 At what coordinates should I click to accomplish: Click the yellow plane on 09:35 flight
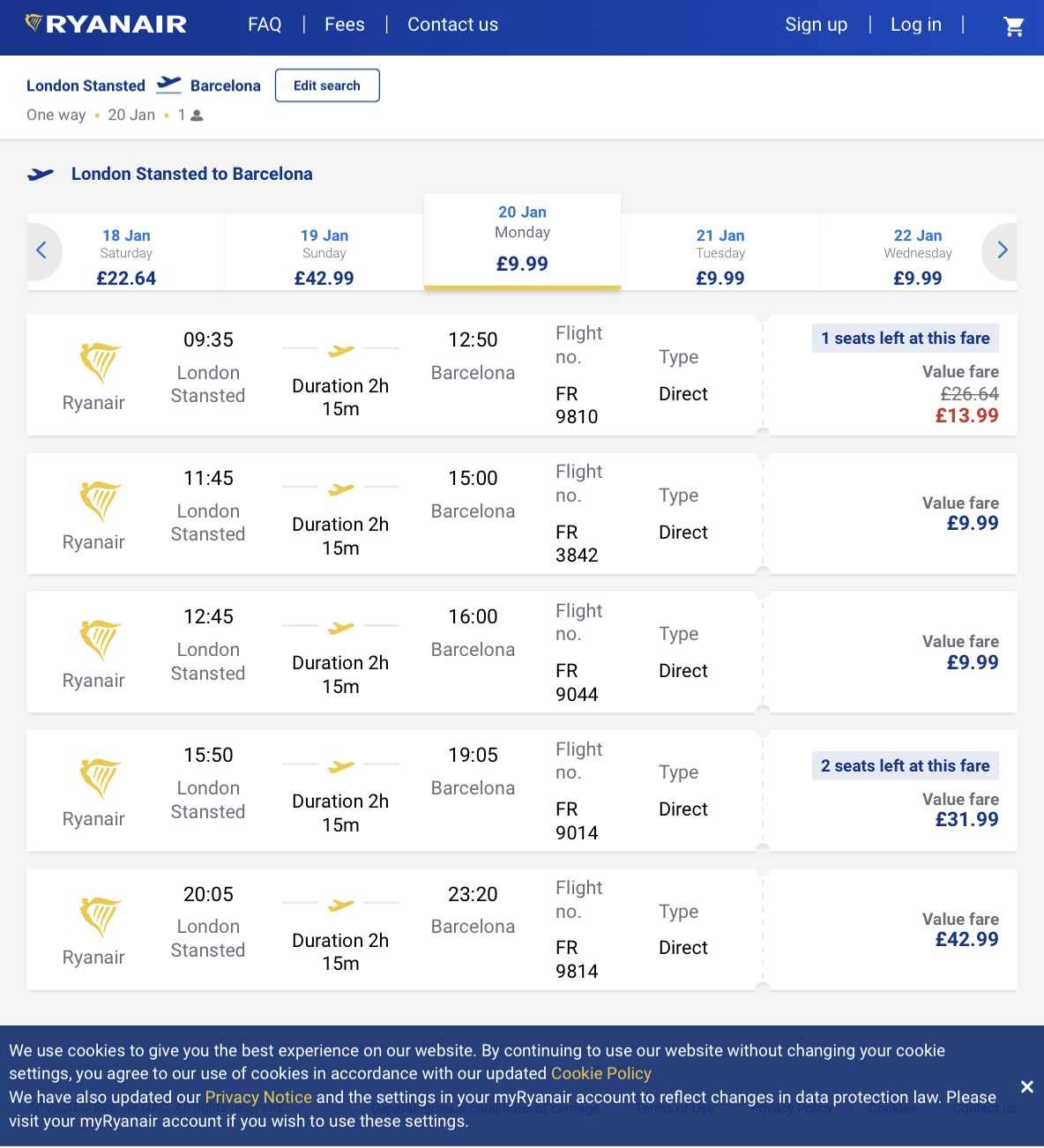pyautogui.click(x=340, y=351)
